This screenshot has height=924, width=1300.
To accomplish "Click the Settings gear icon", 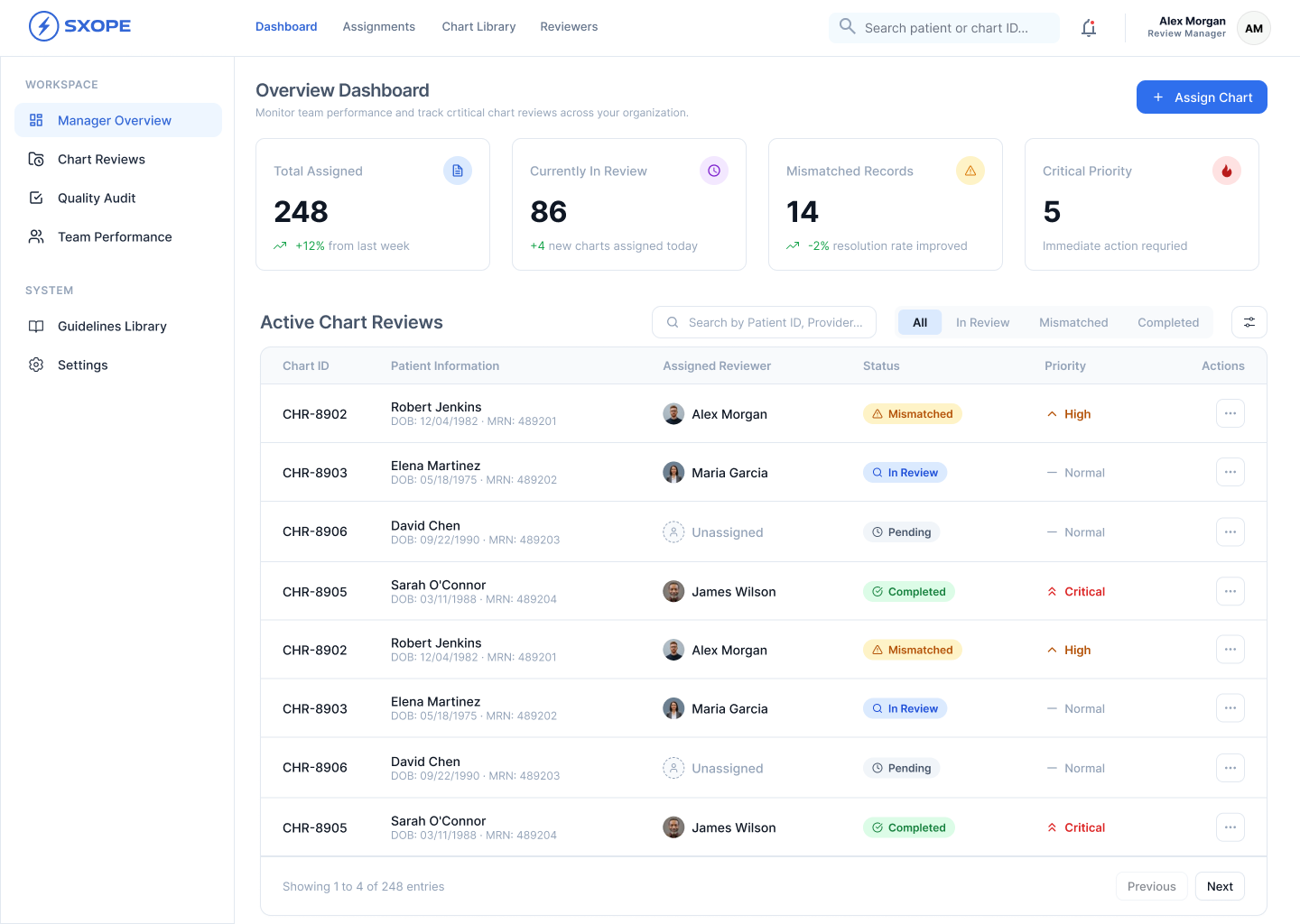I will click(x=36, y=365).
